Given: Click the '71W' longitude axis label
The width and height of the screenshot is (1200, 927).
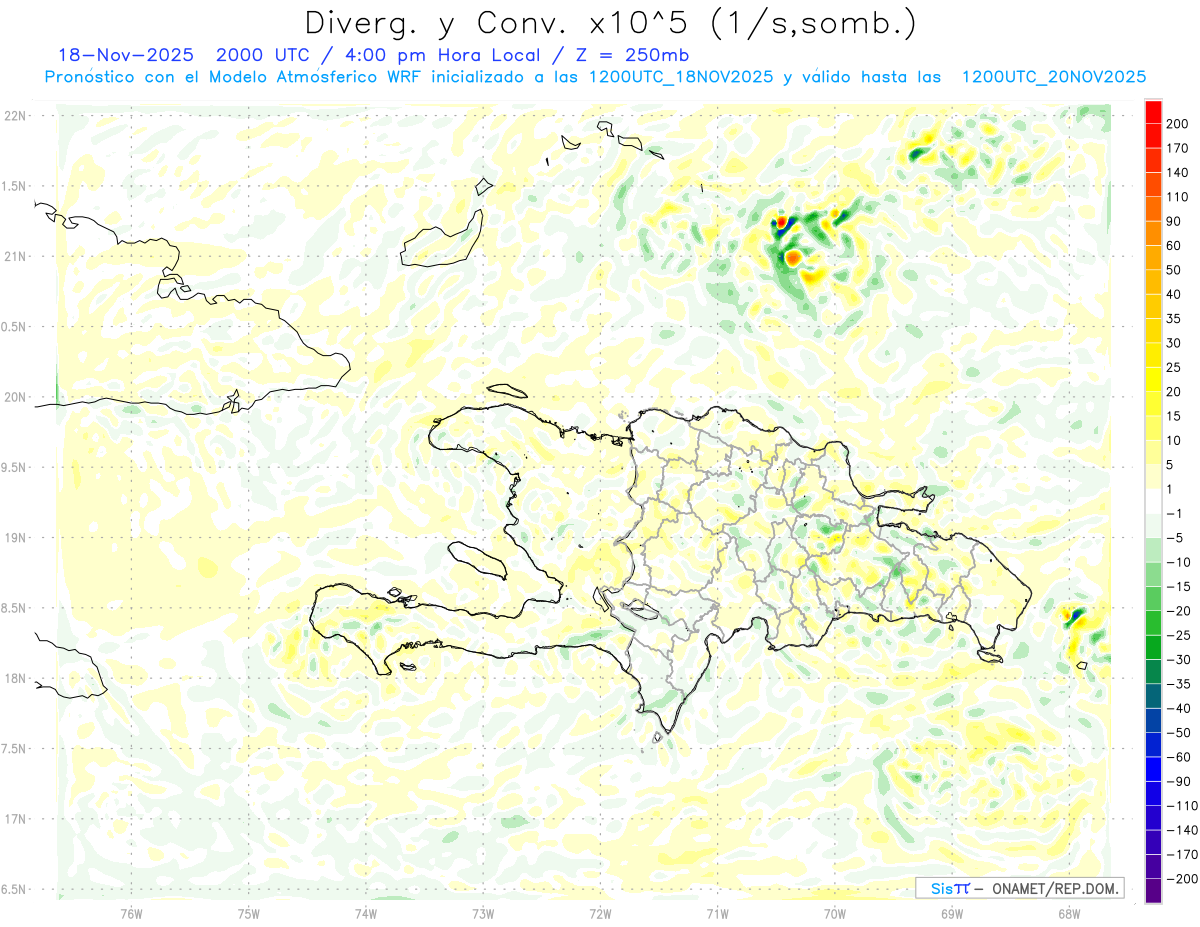Looking at the screenshot, I should [717, 914].
